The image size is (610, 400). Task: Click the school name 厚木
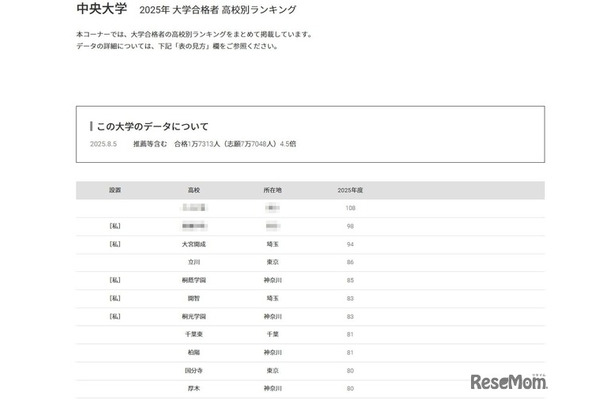coord(194,388)
